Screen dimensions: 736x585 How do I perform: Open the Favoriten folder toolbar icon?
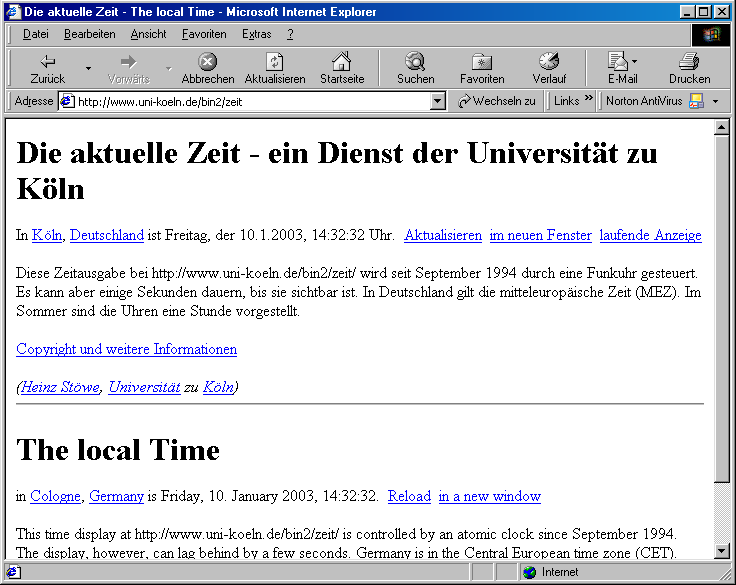coord(482,61)
